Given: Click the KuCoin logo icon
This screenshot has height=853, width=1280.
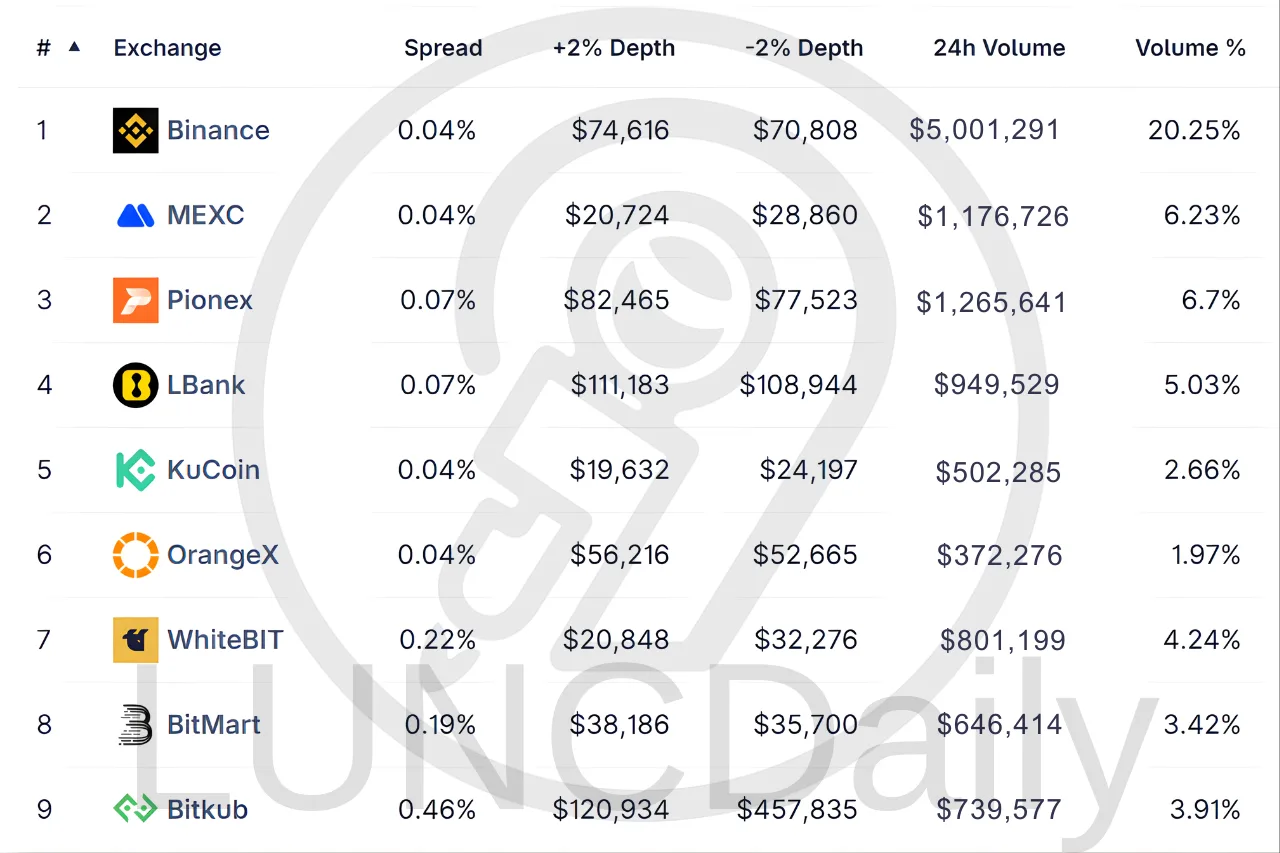Looking at the screenshot, I should [135, 470].
